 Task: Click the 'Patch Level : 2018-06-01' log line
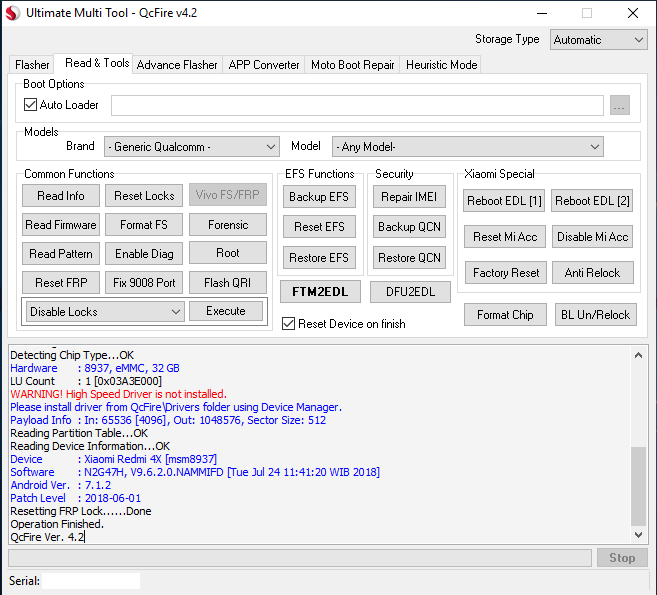pyautogui.click(x=76, y=498)
